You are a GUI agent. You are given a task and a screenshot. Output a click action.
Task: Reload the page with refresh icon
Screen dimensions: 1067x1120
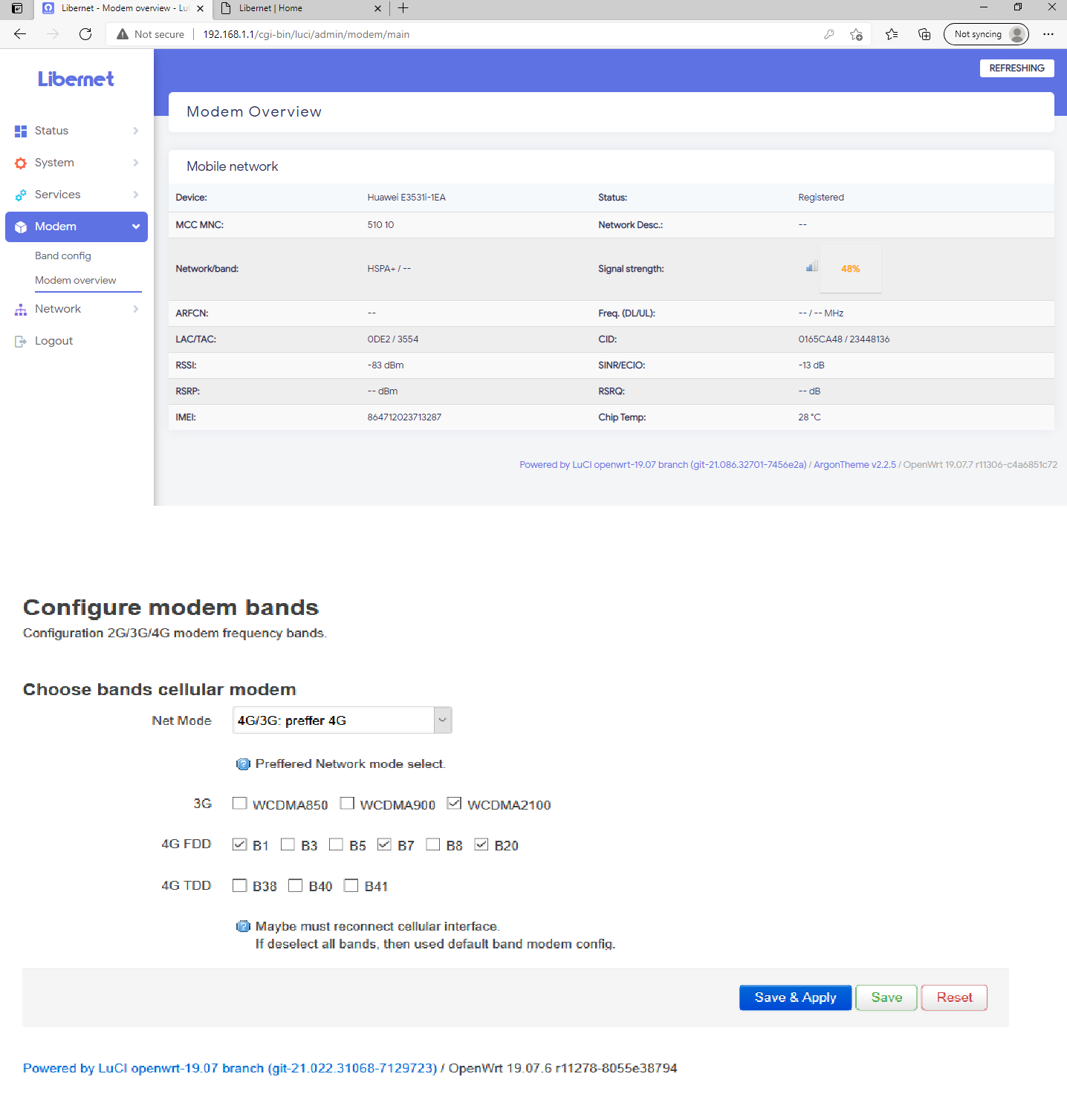click(x=85, y=34)
